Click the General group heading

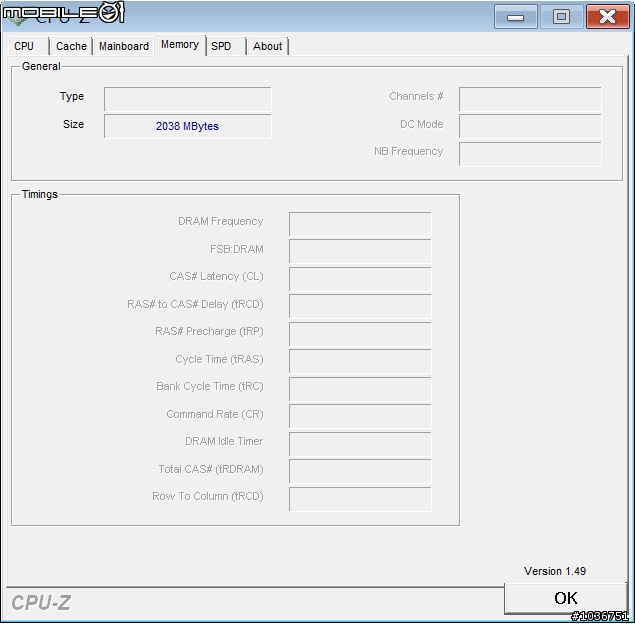click(41, 66)
